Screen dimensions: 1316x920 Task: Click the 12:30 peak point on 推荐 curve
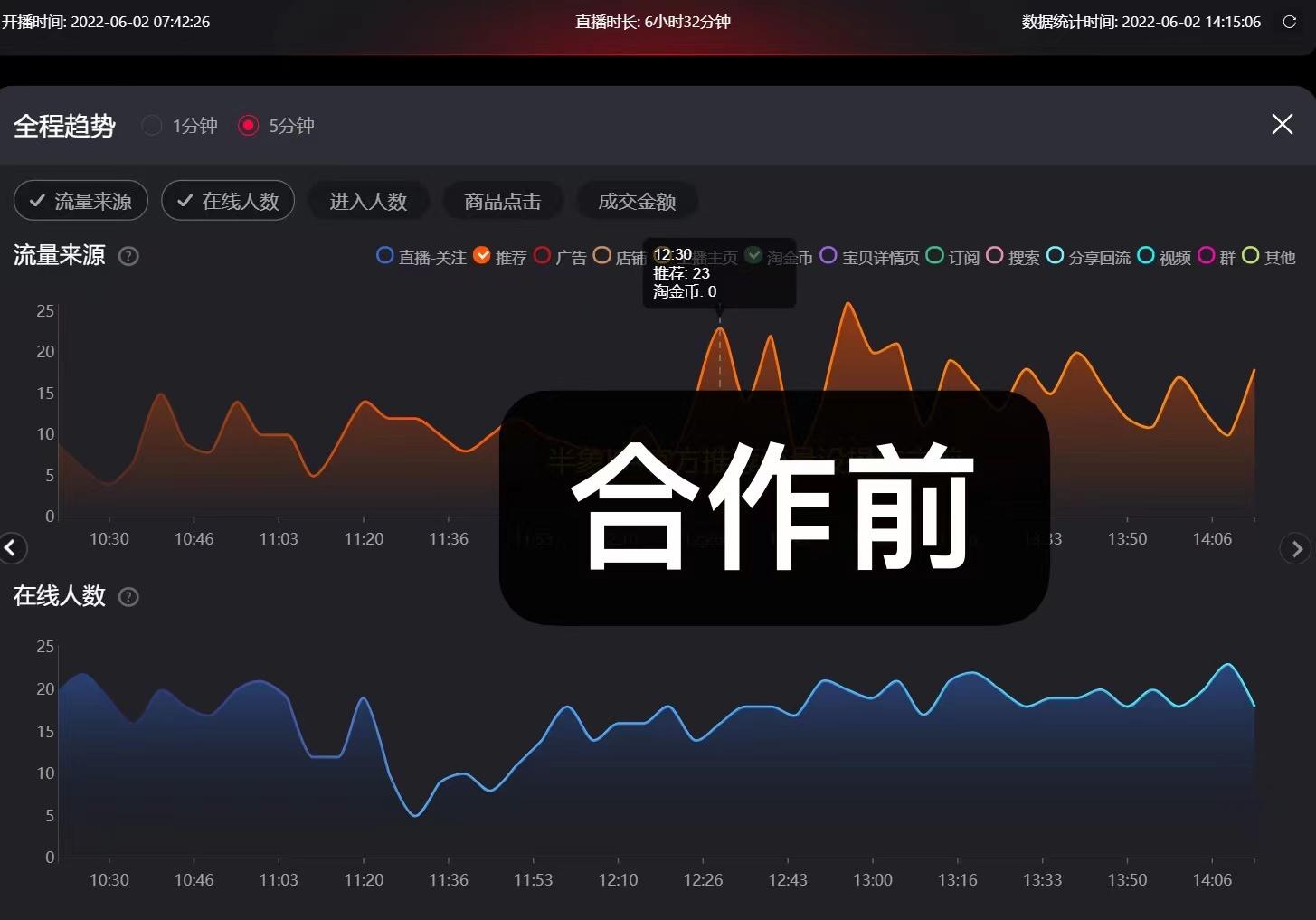(720, 327)
